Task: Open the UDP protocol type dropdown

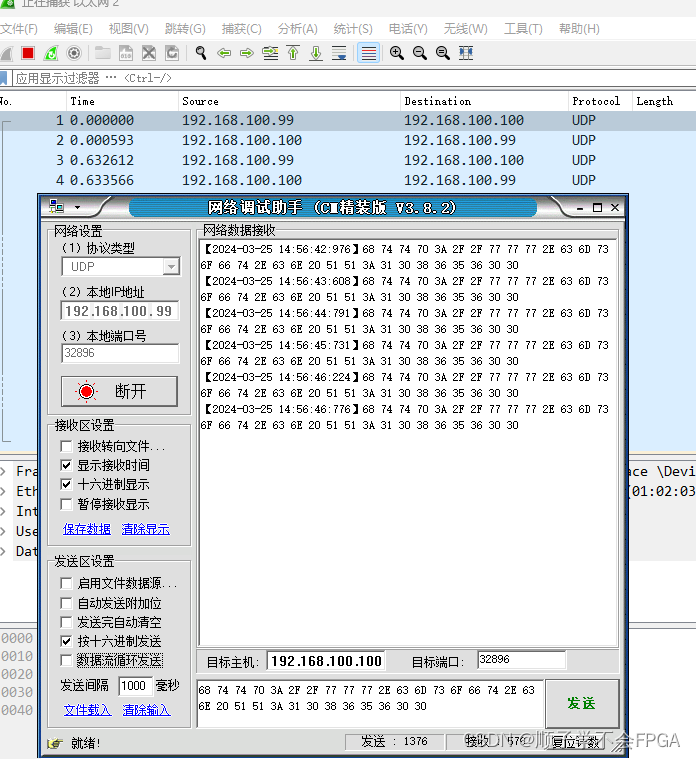Action: coord(171,267)
